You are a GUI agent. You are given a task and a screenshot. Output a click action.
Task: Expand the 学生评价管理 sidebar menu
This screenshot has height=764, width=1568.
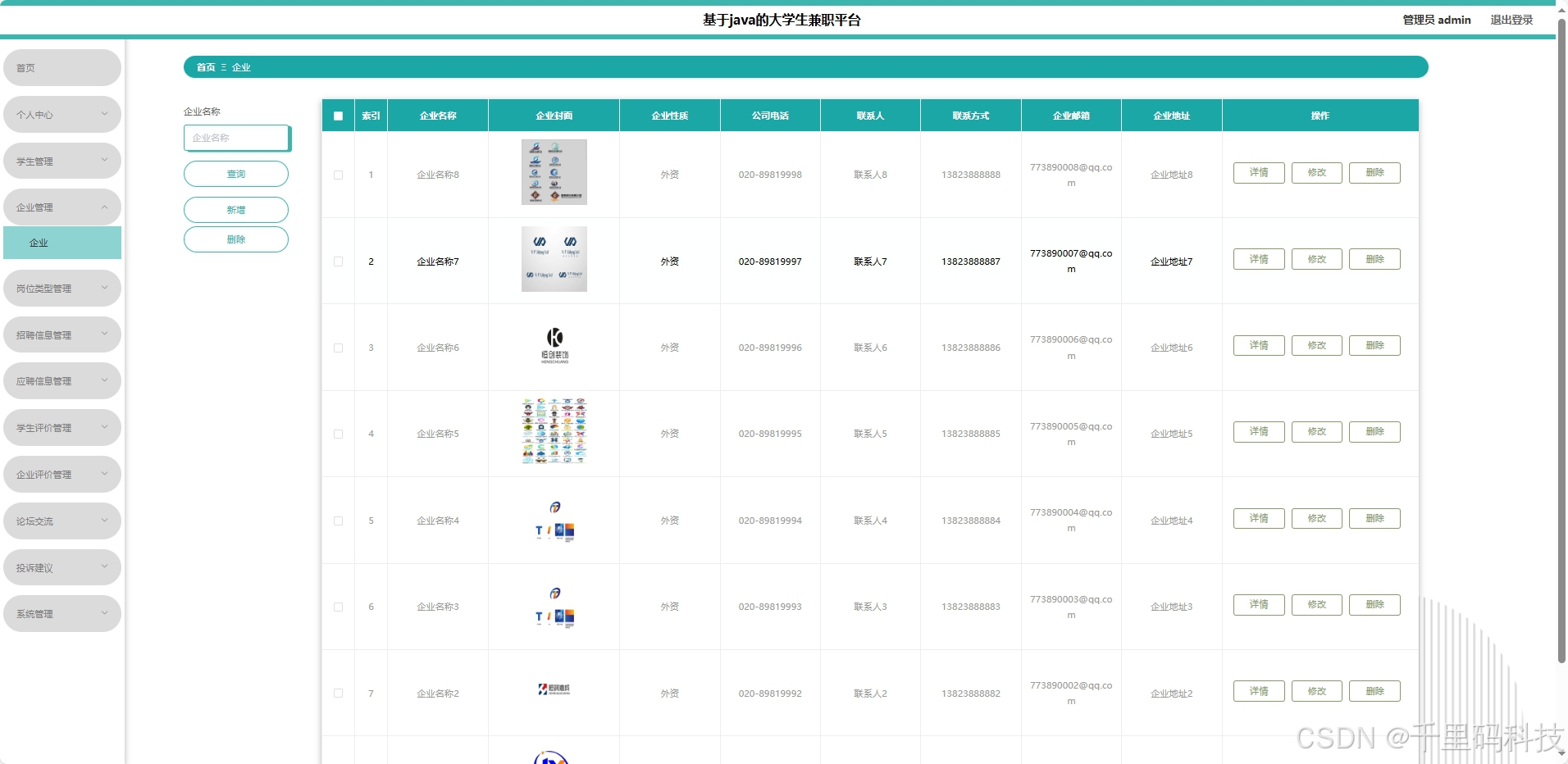pos(62,428)
